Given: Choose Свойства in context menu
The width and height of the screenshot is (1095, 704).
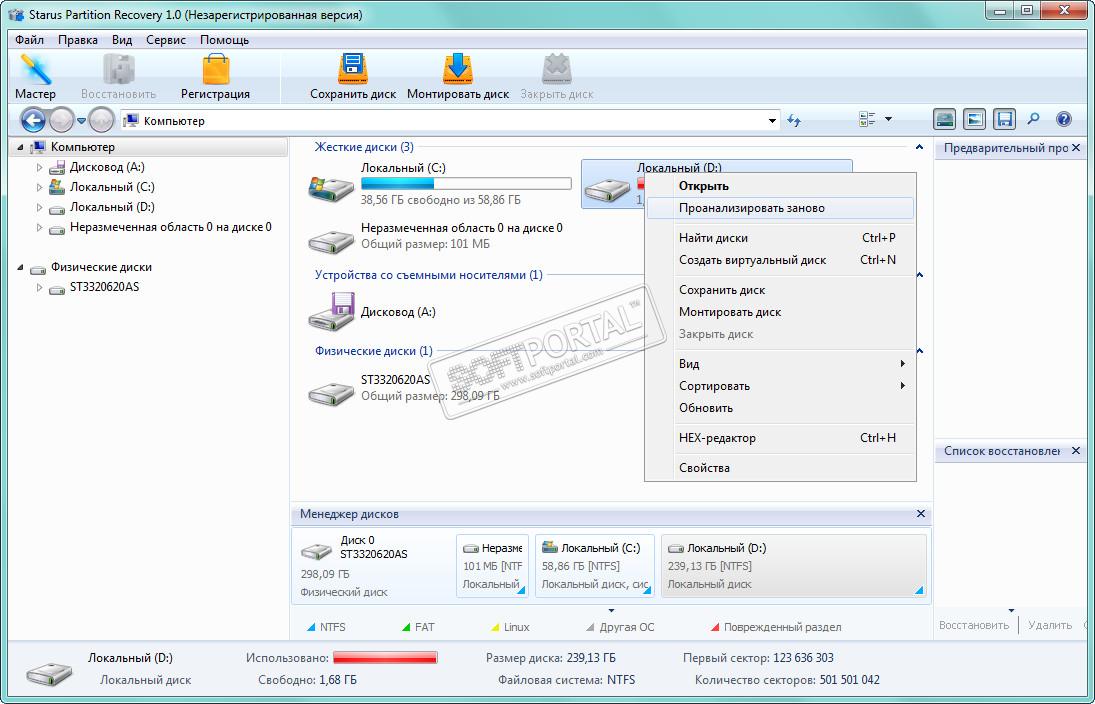Looking at the screenshot, I should coord(780,468).
